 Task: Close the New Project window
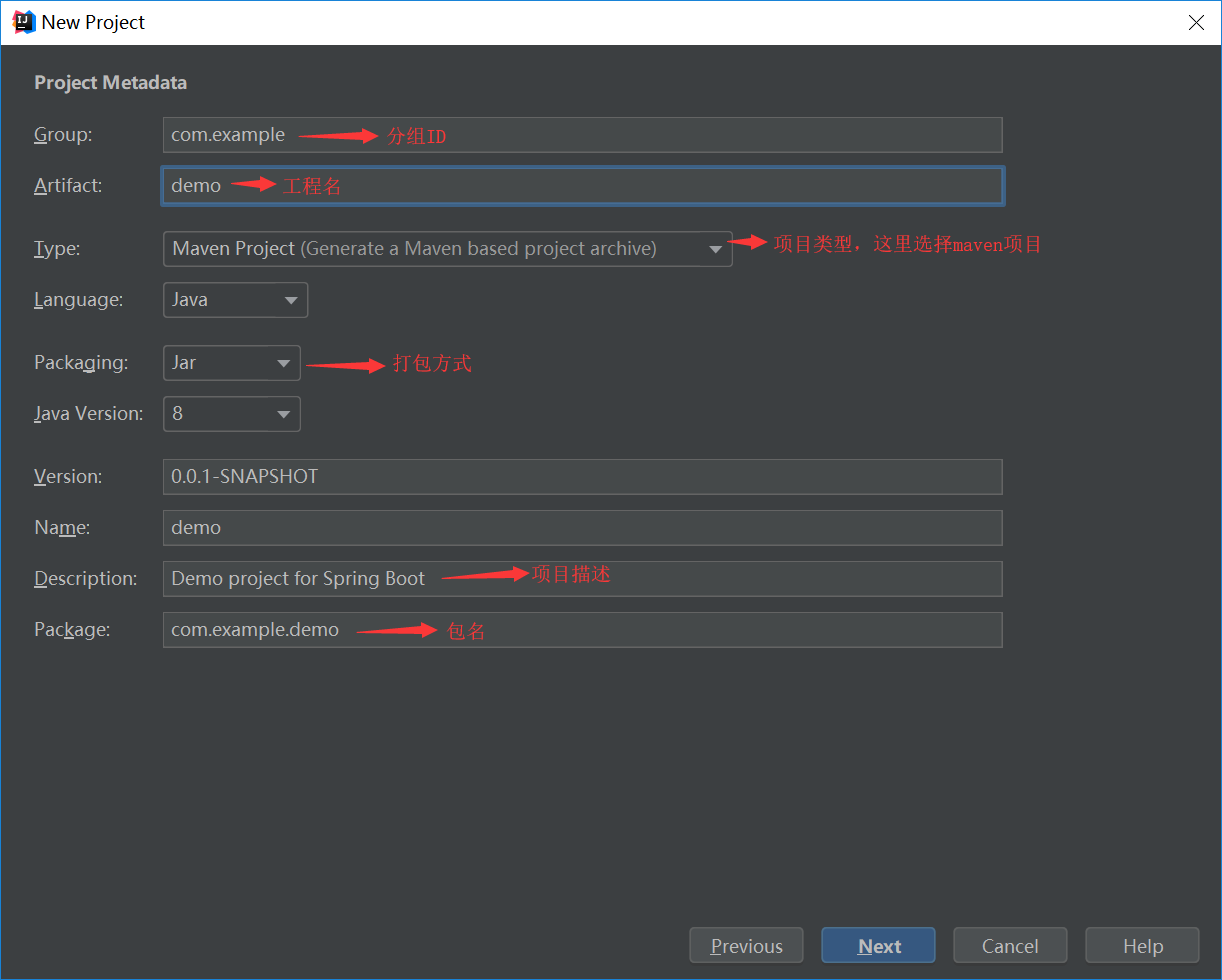coord(1196,22)
